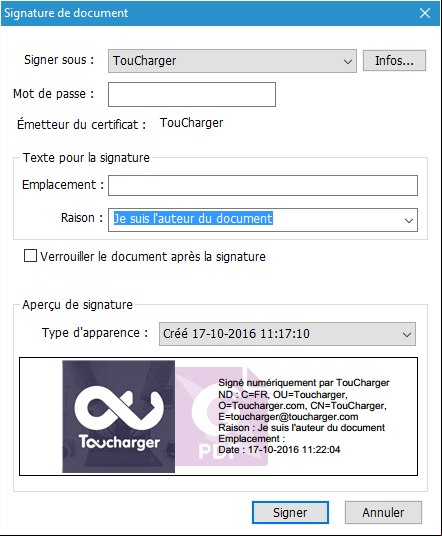Expand the Raison dropdown arrow
The height and width of the screenshot is (536, 442).
click(409, 220)
